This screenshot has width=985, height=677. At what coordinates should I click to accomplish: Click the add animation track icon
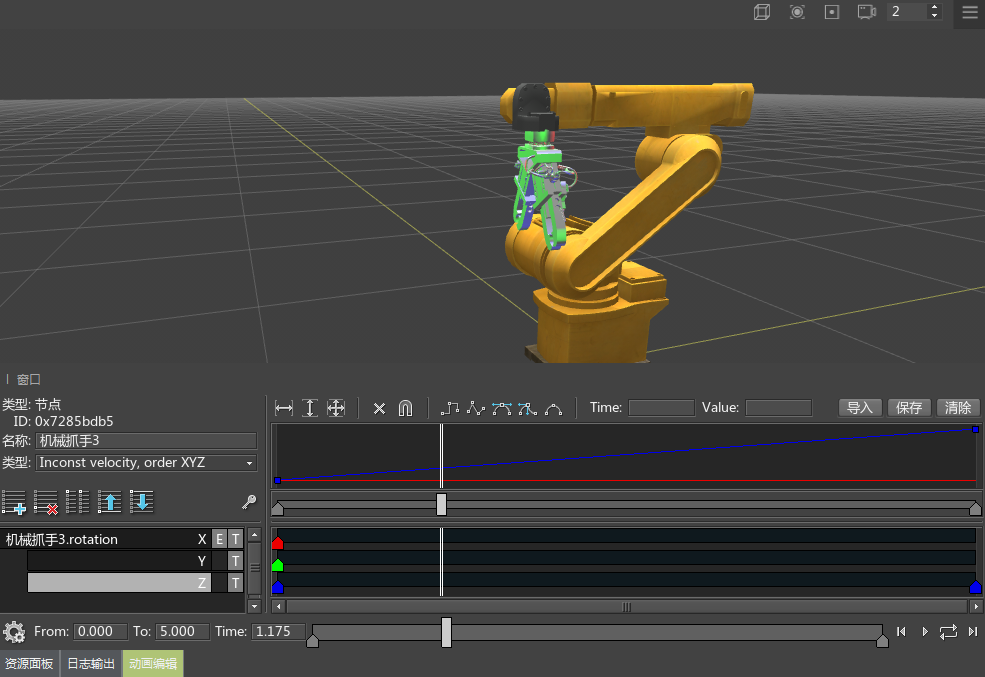[14, 502]
